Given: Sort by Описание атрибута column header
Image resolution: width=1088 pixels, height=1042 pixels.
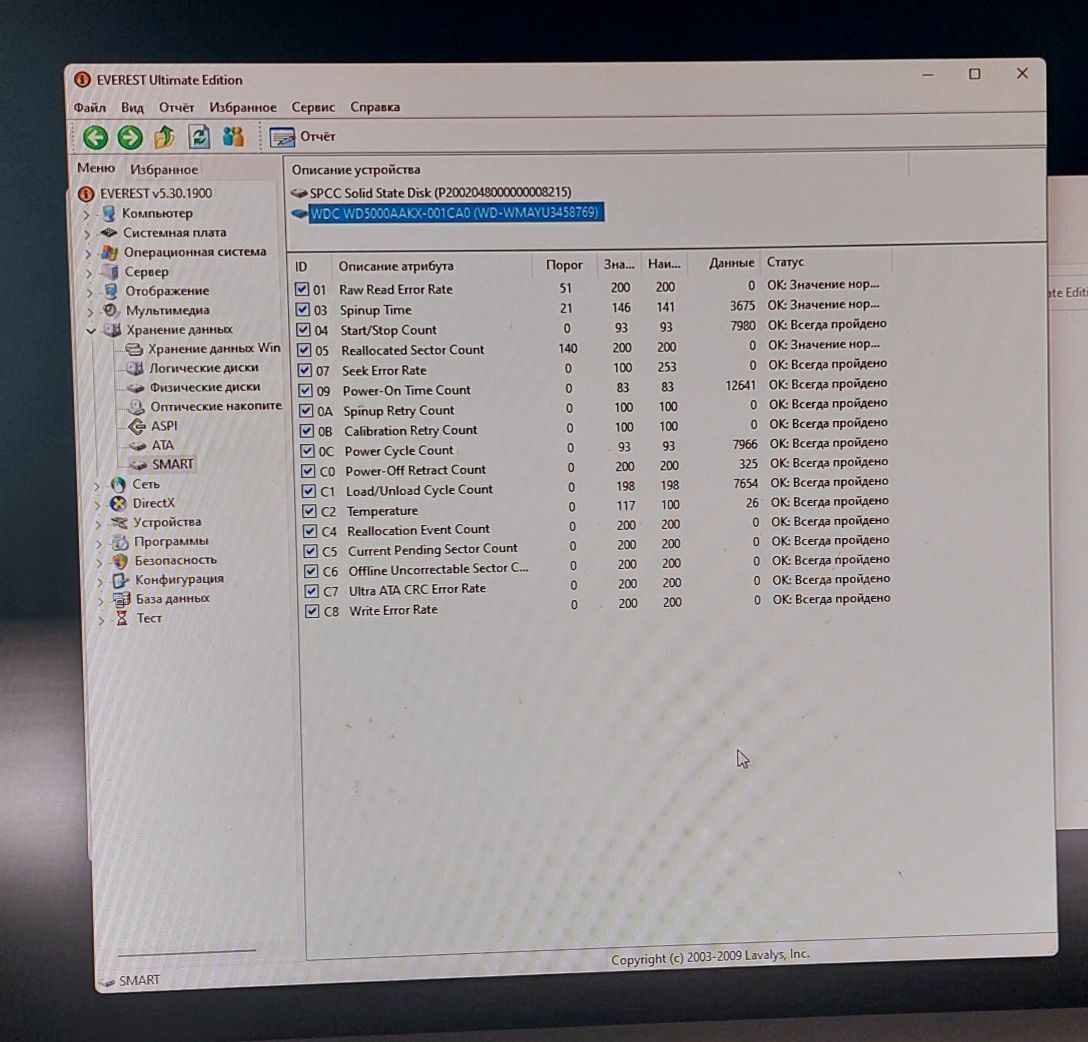Looking at the screenshot, I should [x=396, y=266].
